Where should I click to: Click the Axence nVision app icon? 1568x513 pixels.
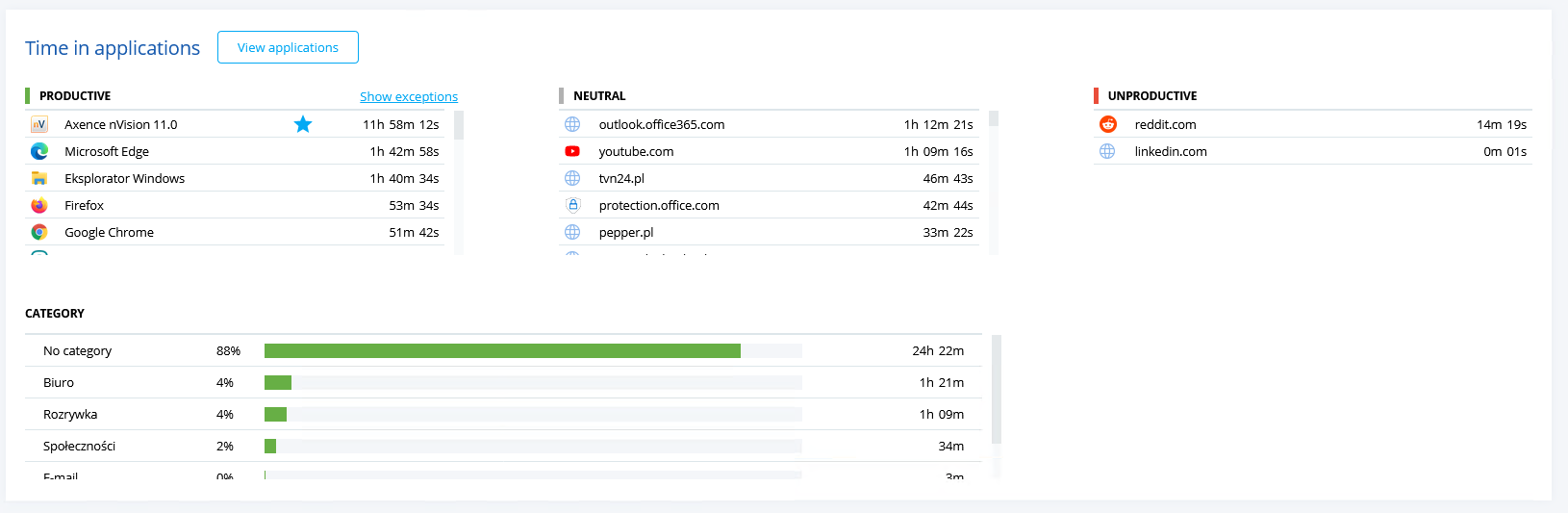click(x=39, y=124)
